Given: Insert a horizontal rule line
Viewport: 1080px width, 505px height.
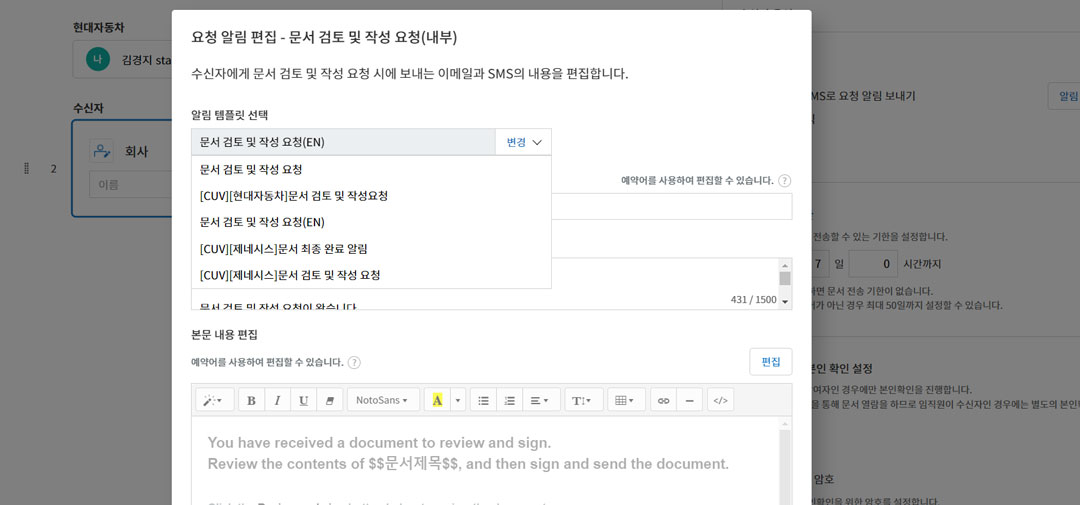Looking at the screenshot, I should (689, 400).
